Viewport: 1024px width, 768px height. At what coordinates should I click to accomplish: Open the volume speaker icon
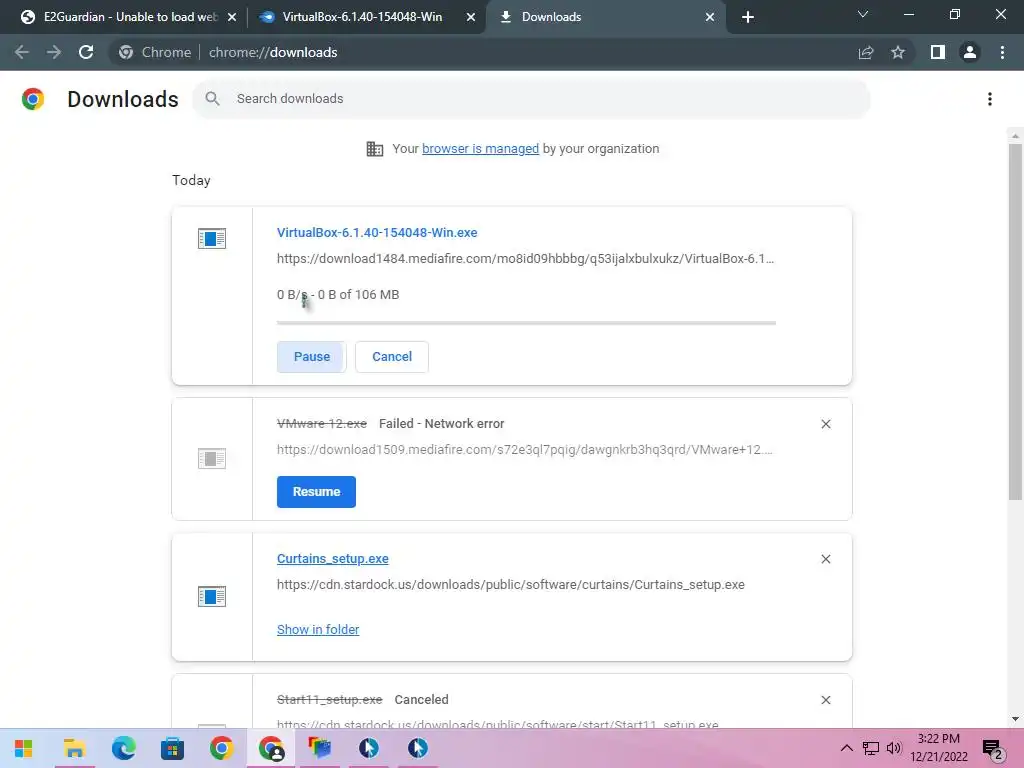[893, 748]
